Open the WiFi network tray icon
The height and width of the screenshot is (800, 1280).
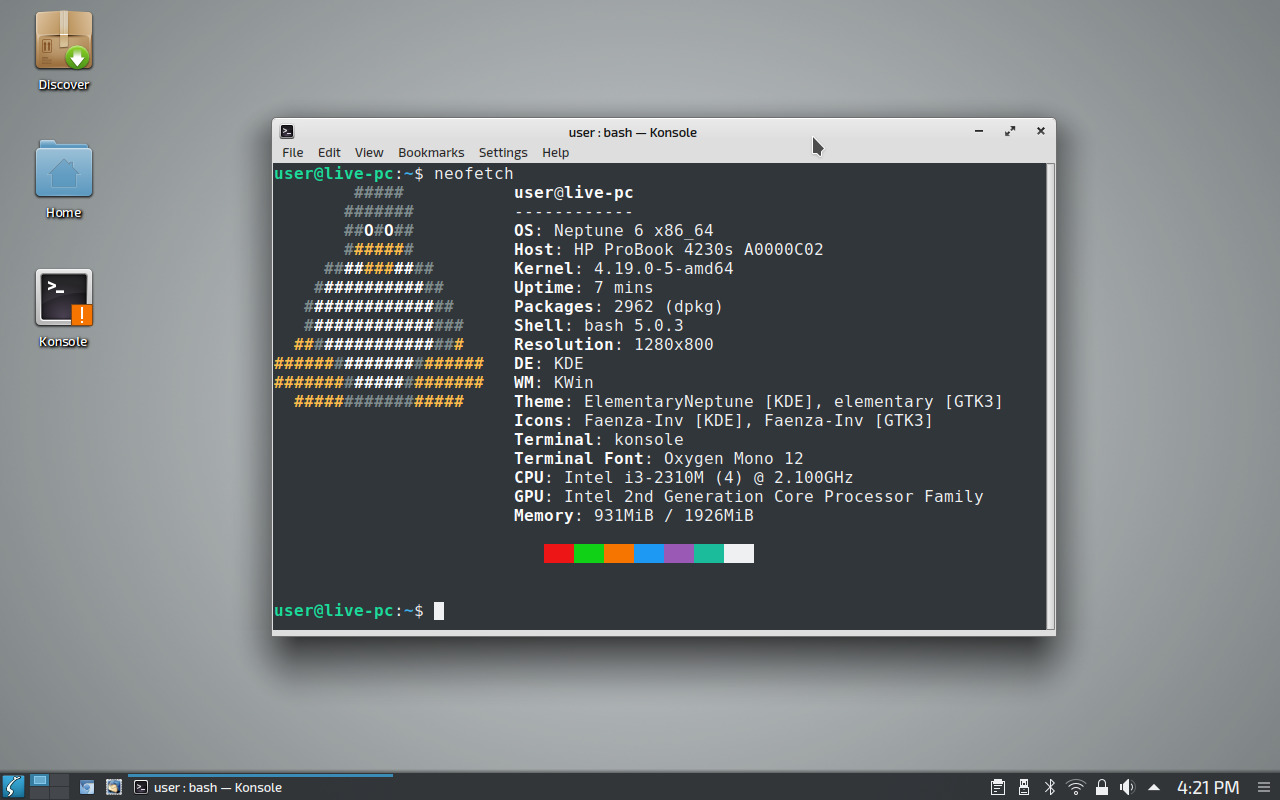pyautogui.click(x=1074, y=787)
